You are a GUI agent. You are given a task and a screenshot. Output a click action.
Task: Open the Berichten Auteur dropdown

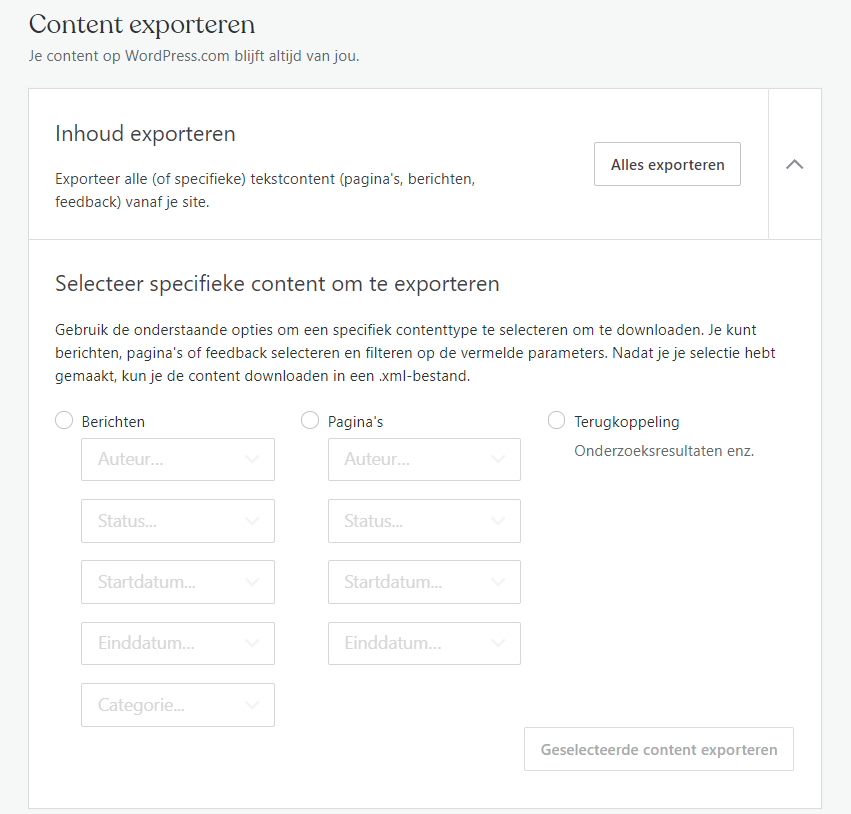[178, 460]
